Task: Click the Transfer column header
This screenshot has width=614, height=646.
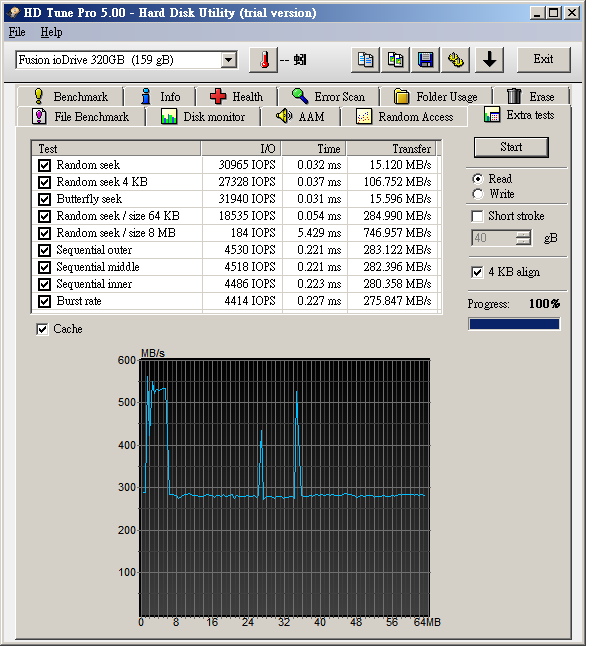Action: (x=391, y=149)
